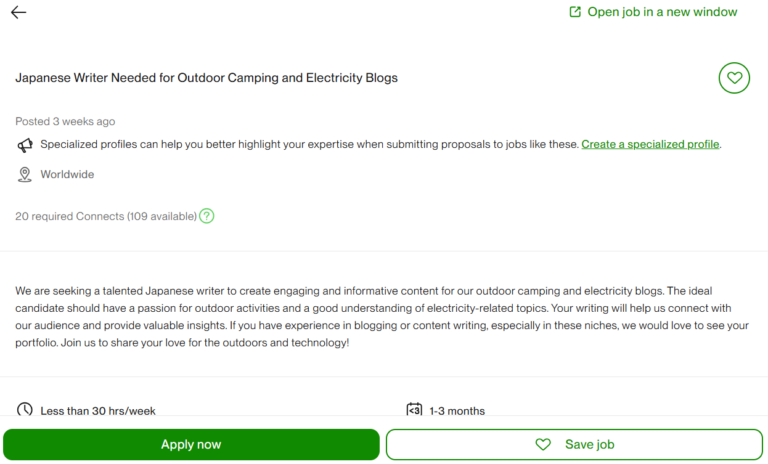Viewport: 768px width, 464px height.
Task: Follow the Create a specialized profile link
Action: pos(650,144)
